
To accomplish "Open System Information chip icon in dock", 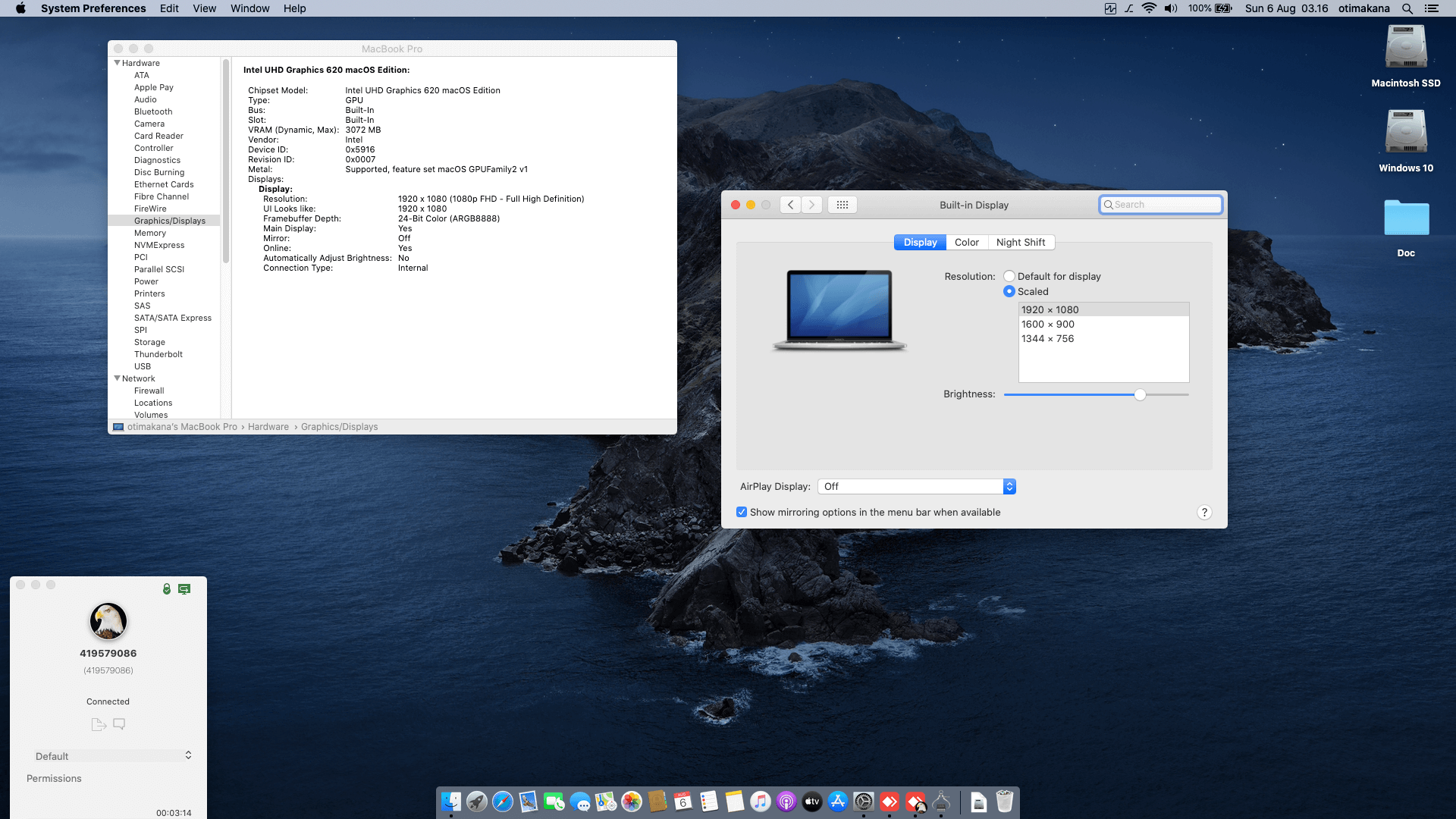I will click(941, 802).
